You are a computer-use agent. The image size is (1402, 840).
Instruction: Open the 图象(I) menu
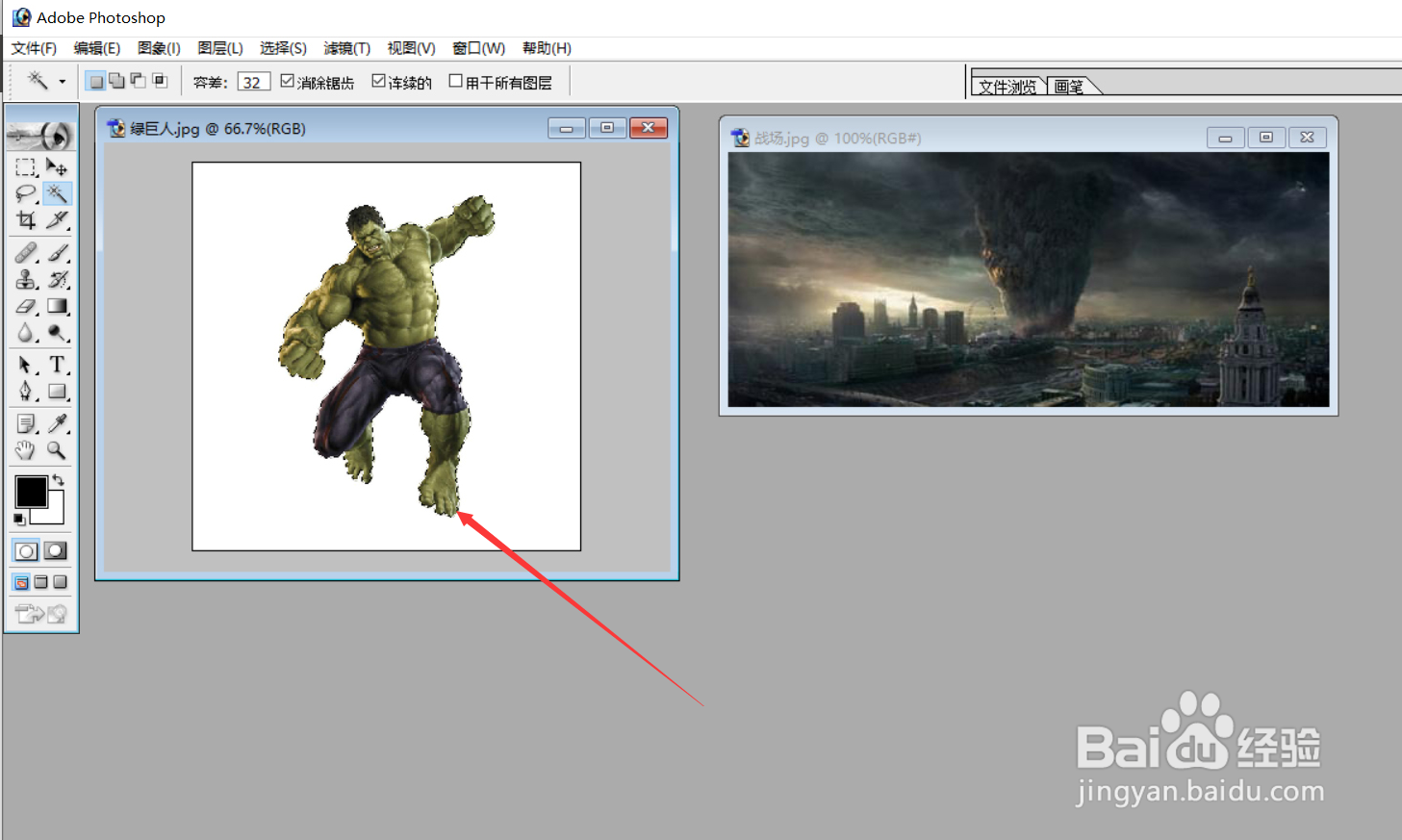coord(159,48)
